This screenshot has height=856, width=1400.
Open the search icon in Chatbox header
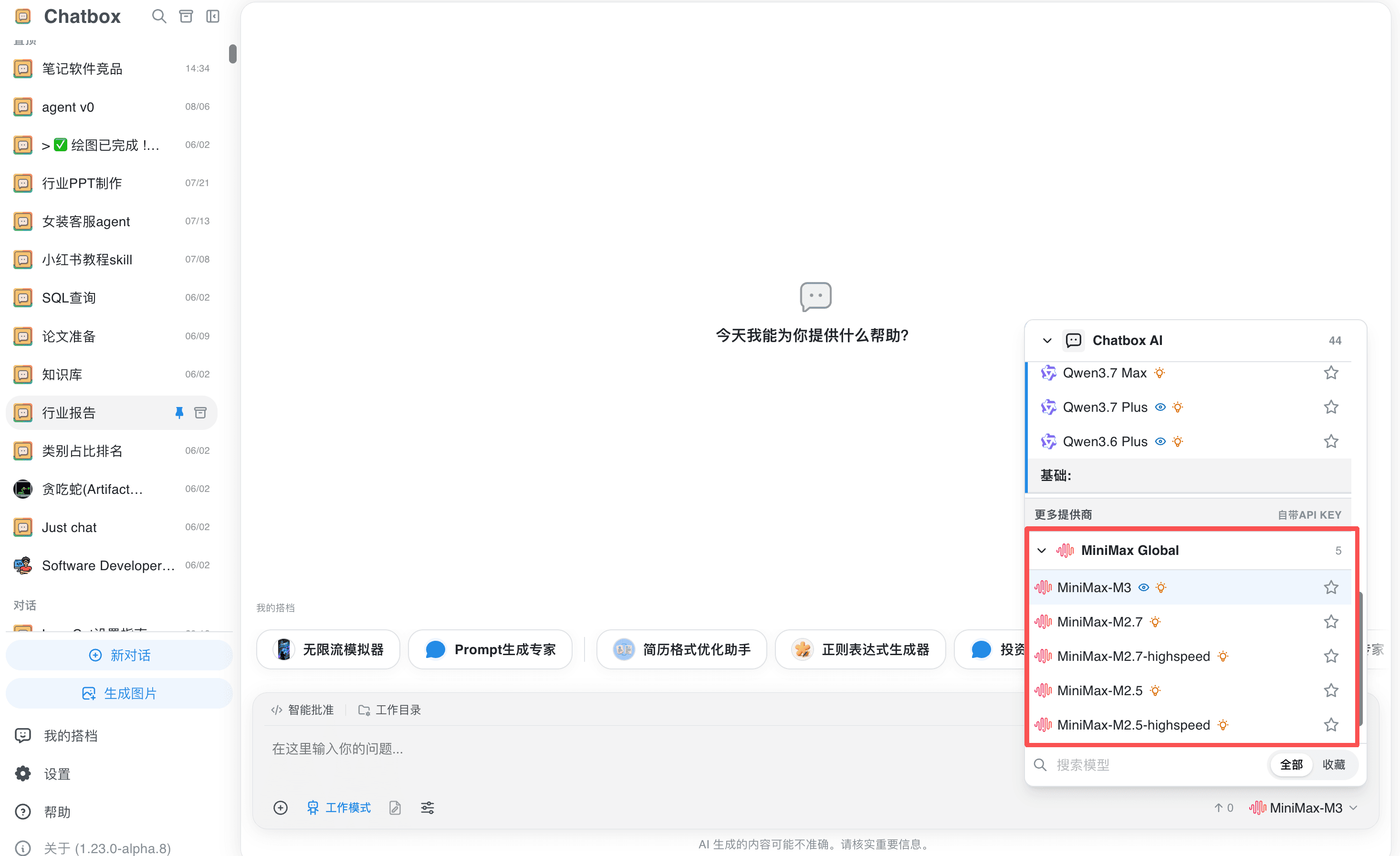tap(159, 17)
